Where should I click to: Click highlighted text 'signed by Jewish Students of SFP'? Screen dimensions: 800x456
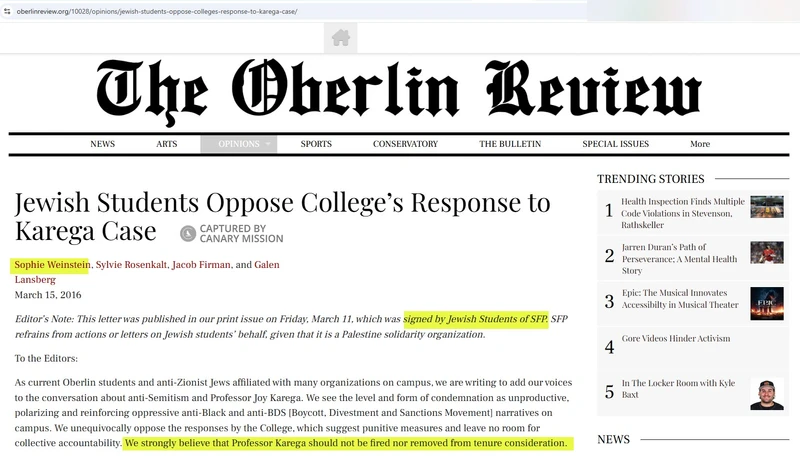[x=476, y=319]
